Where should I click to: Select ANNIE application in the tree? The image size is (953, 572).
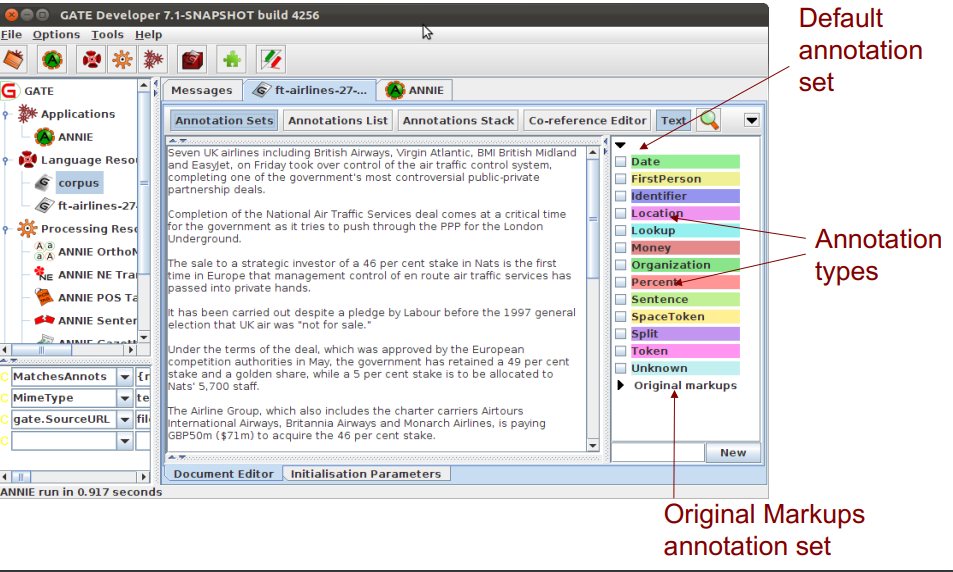coord(75,137)
